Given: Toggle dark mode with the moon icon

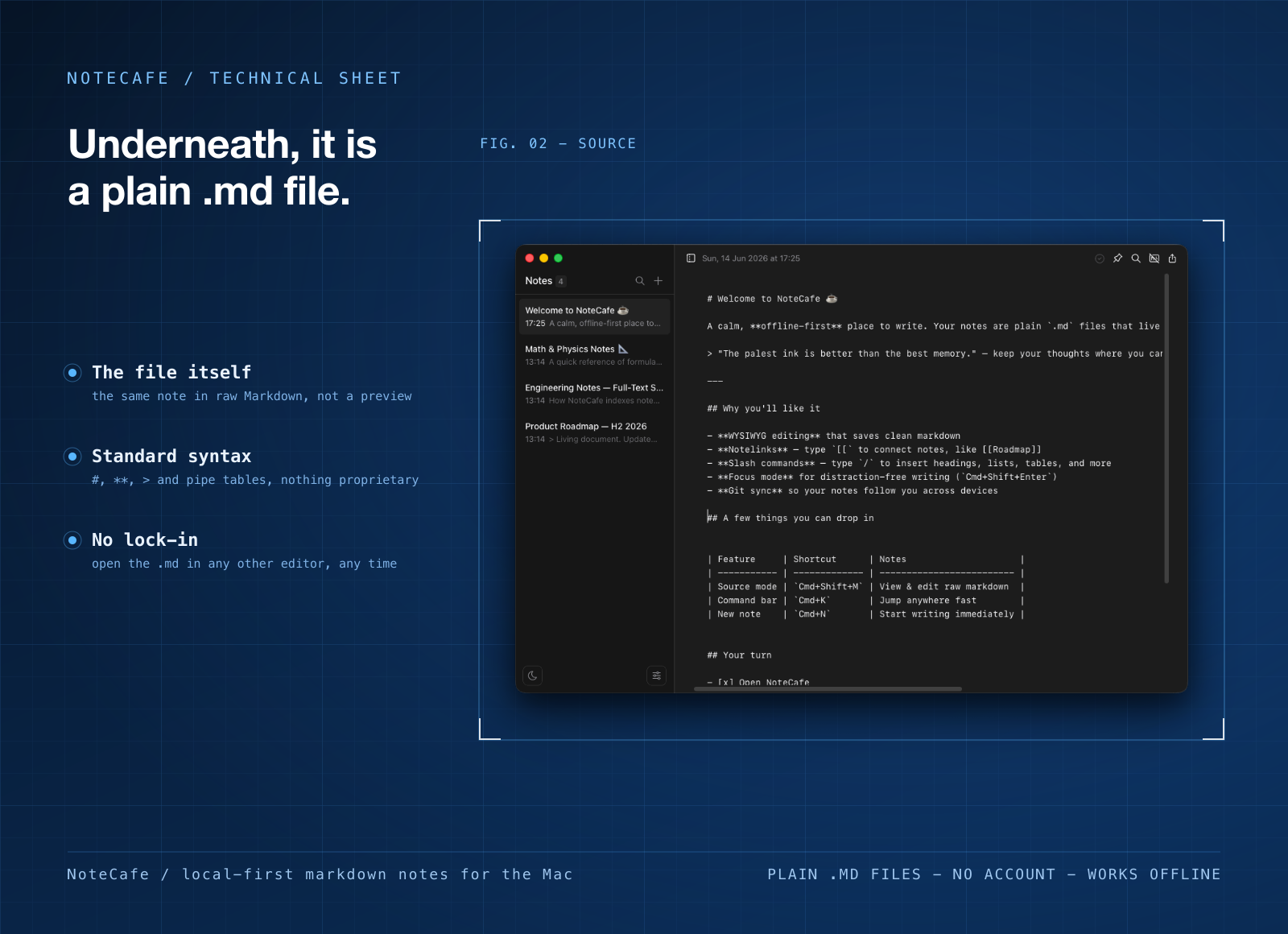Looking at the screenshot, I should point(532,676).
